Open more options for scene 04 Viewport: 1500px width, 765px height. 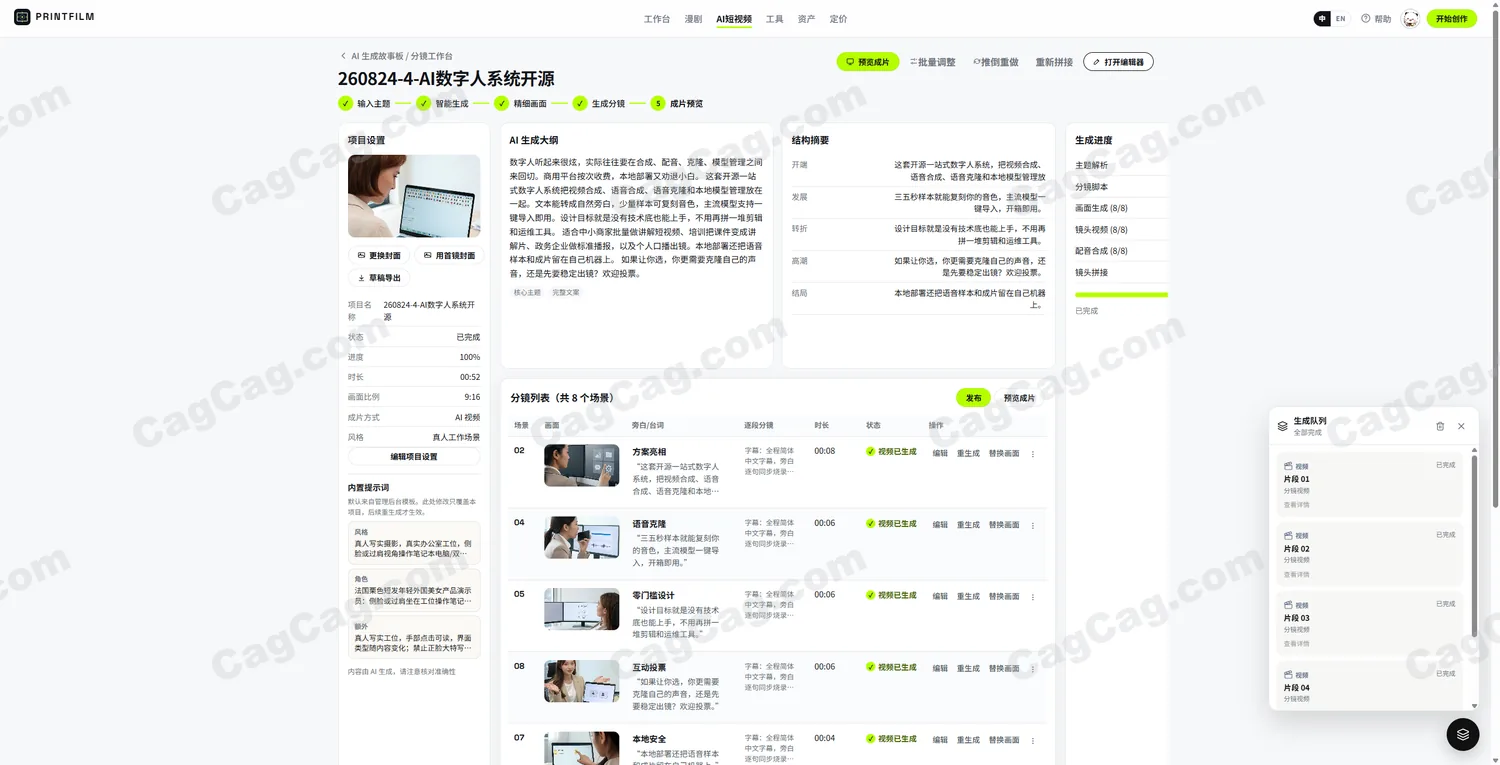tap(1033, 525)
